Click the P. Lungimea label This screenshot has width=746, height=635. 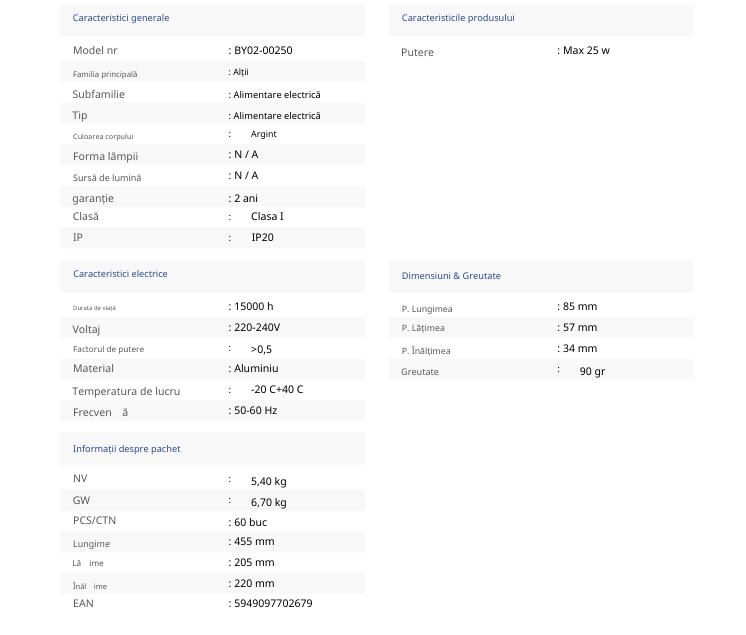coord(427,309)
